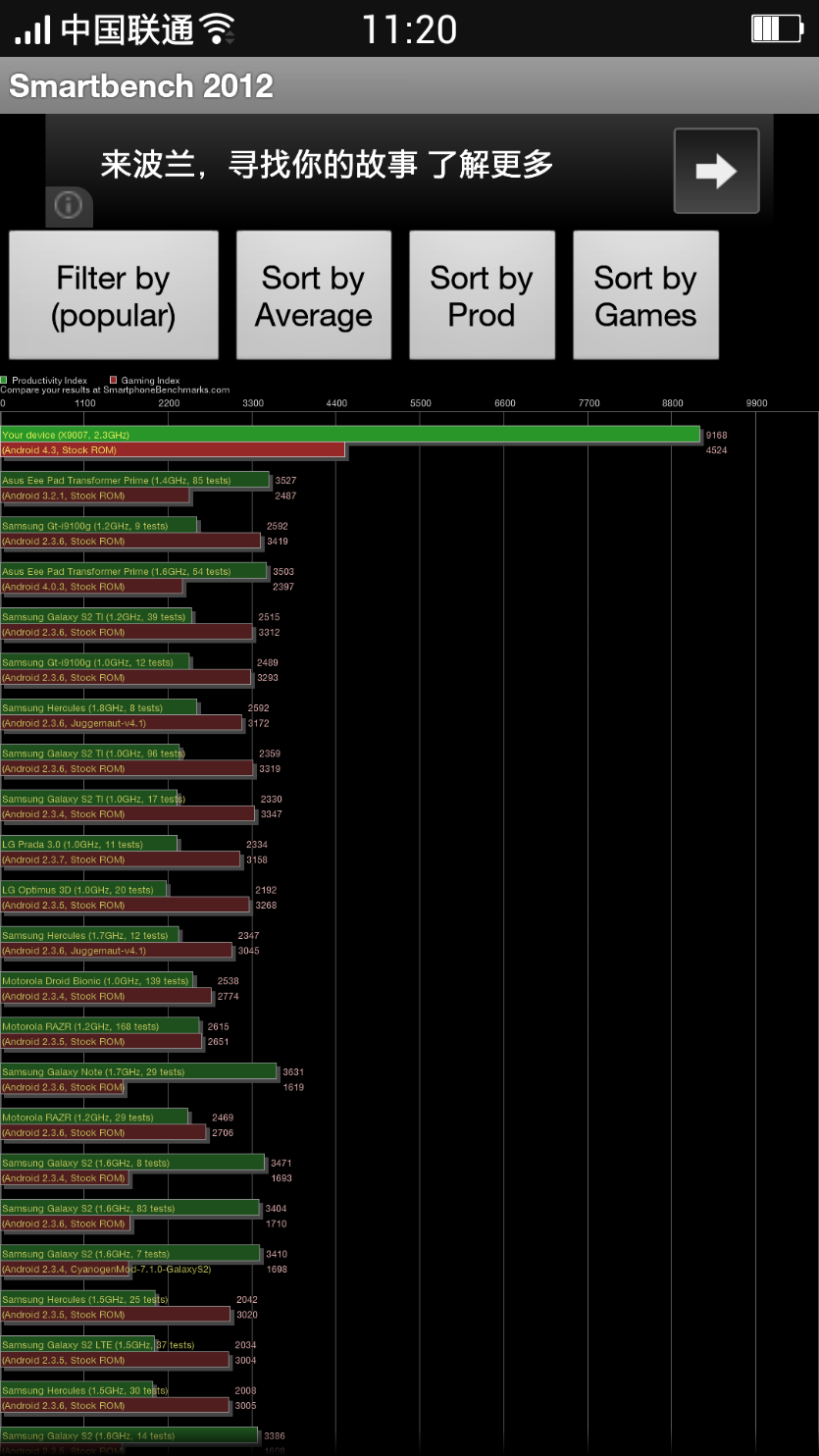This screenshot has width=819, height=1456.
Task: Click Sort by Games button
Action: pyautogui.click(x=645, y=295)
